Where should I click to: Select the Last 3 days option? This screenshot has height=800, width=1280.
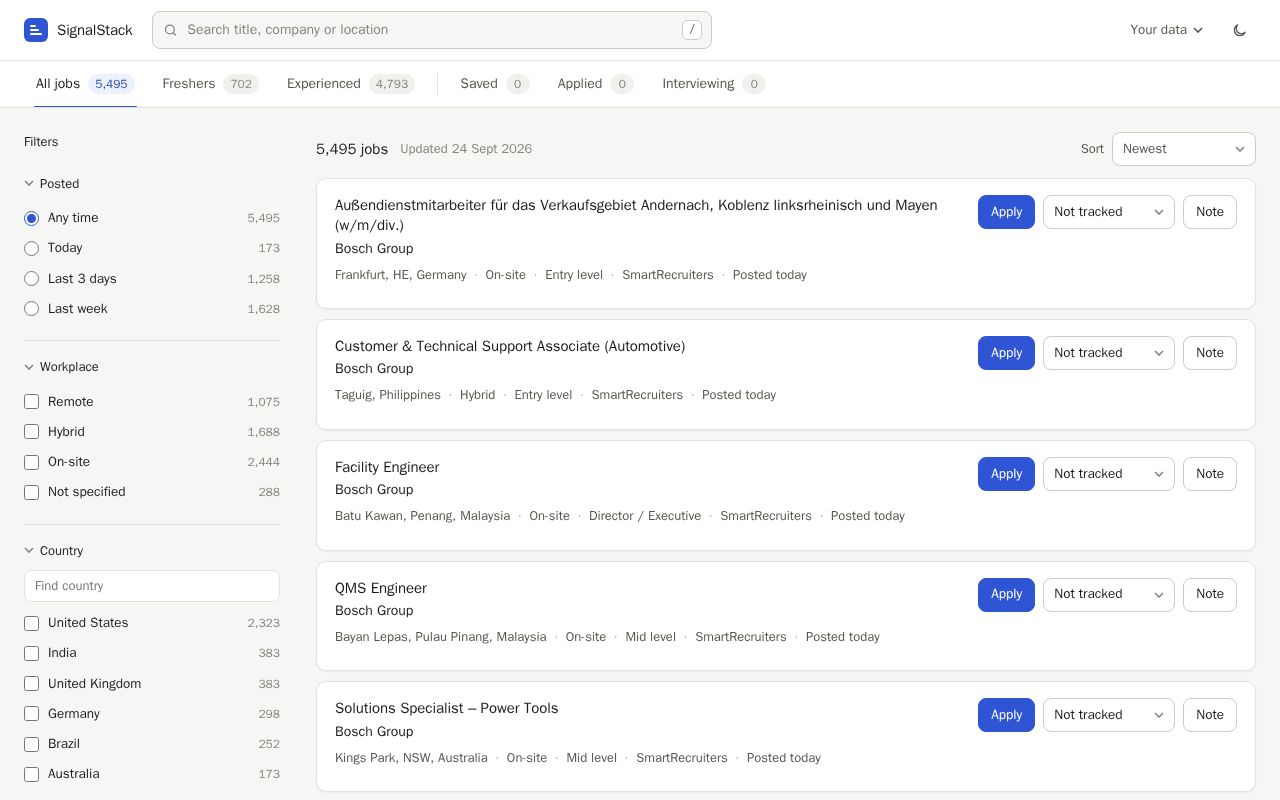click(32, 279)
